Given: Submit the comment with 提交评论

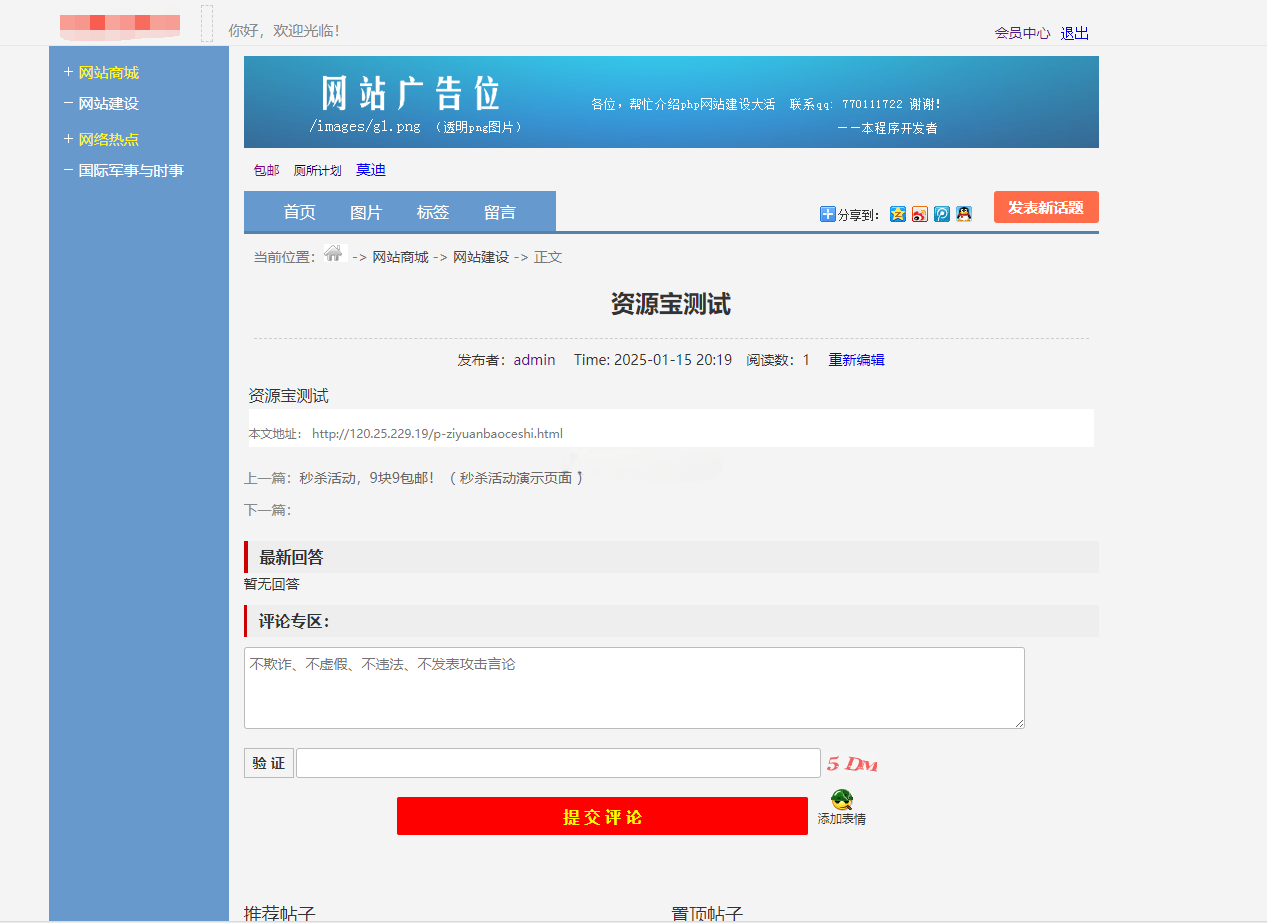Looking at the screenshot, I should [602, 816].
